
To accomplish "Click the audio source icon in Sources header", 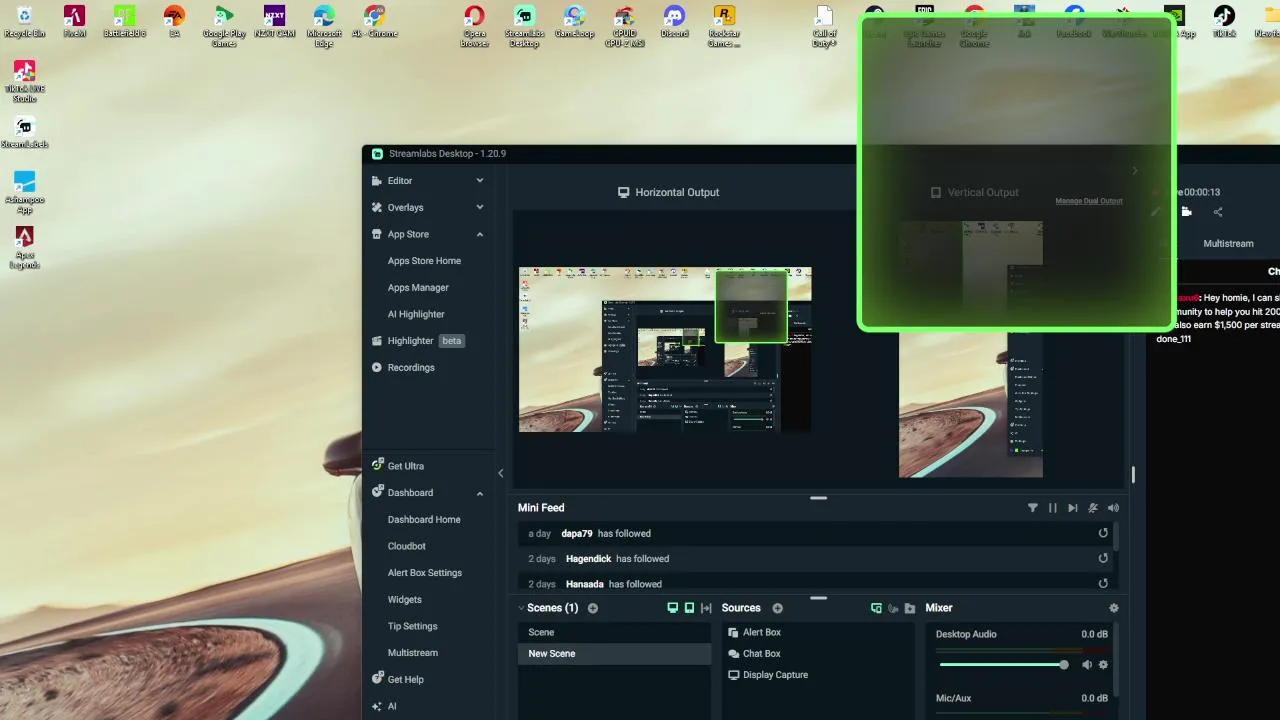I will click(x=893, y=608).
